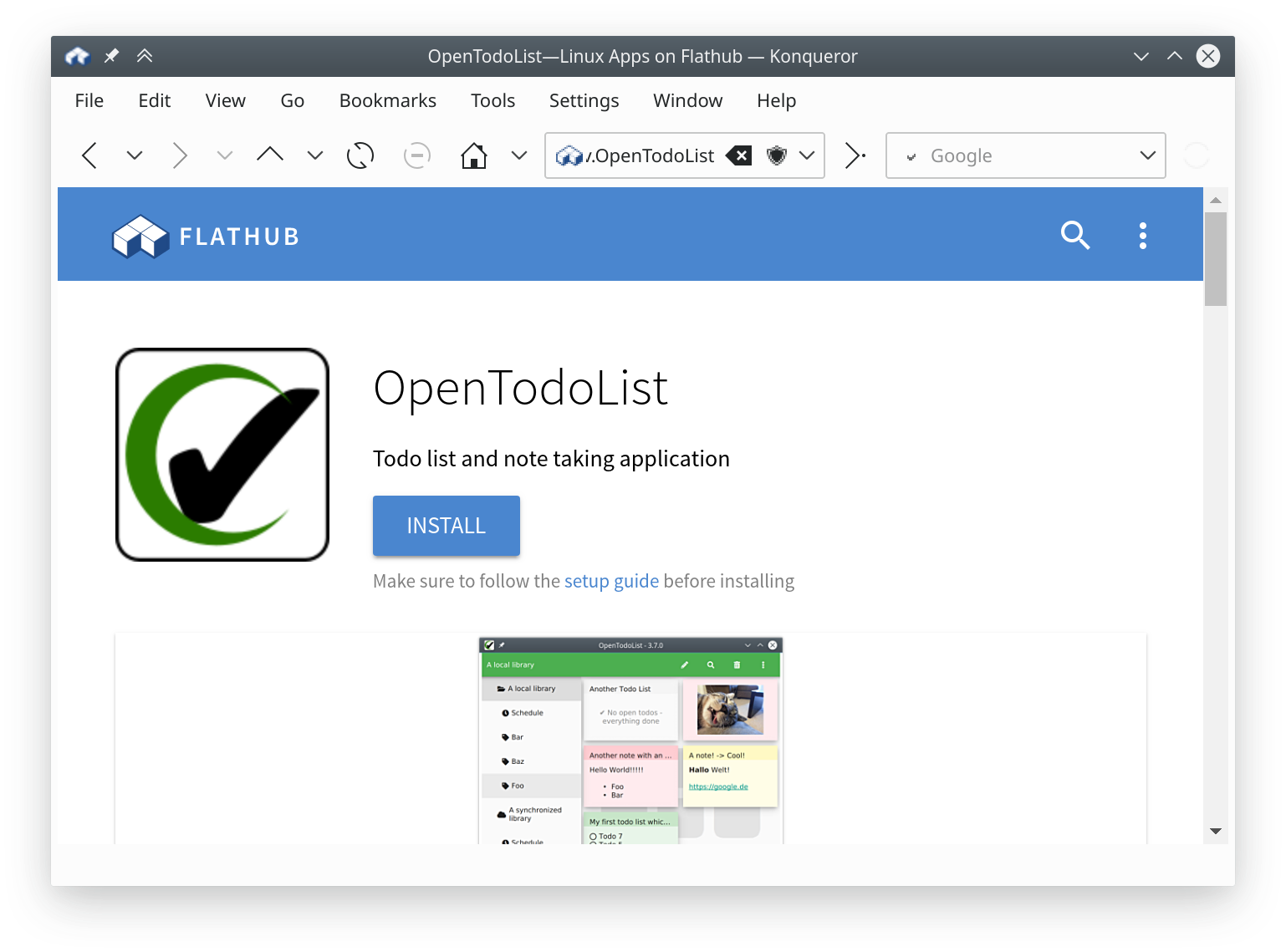Click the OpenTodoList screenshot thumbnail
Image resolution: width=1286 pixels, height=952 pixels.
click(631, 741)
